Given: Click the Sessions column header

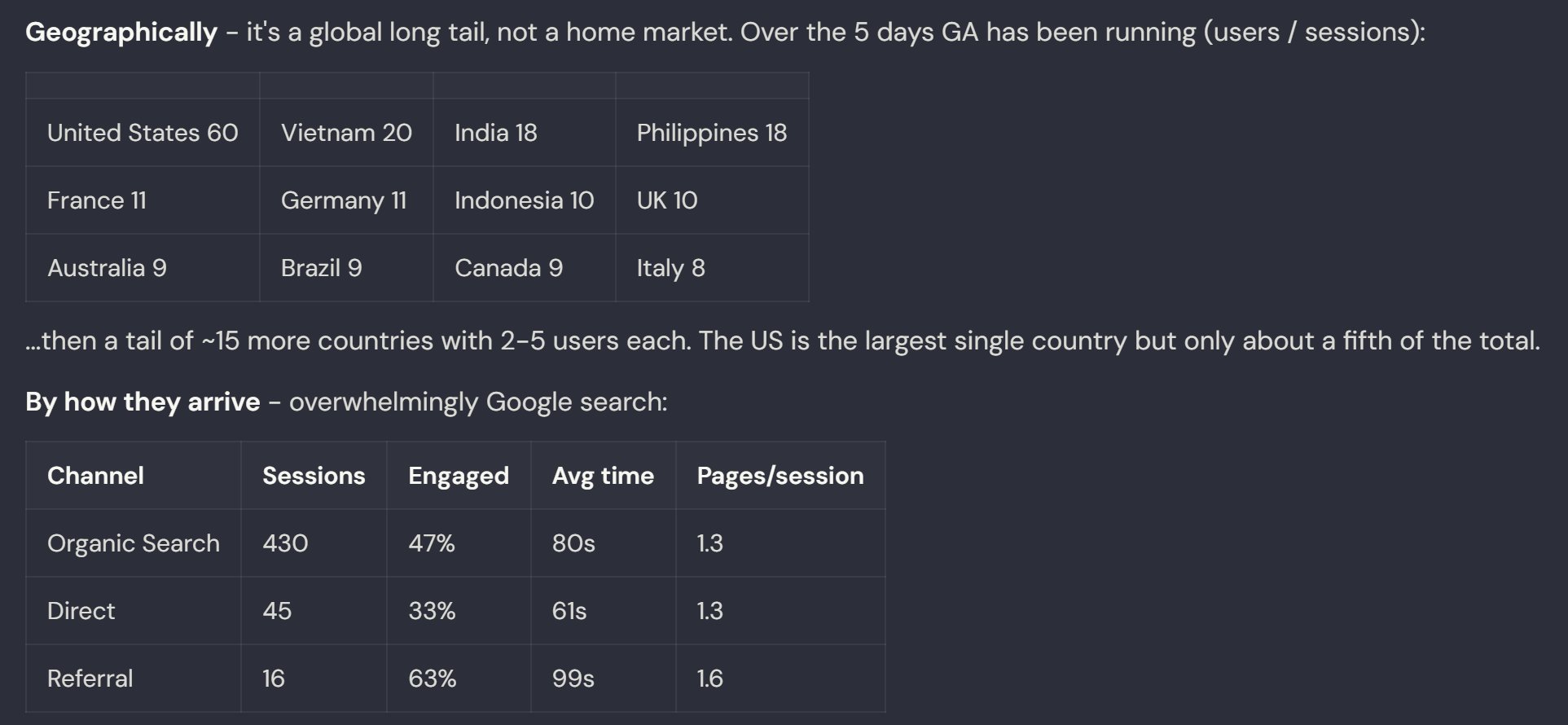Looking at the screenshot, I should point(314,476).
